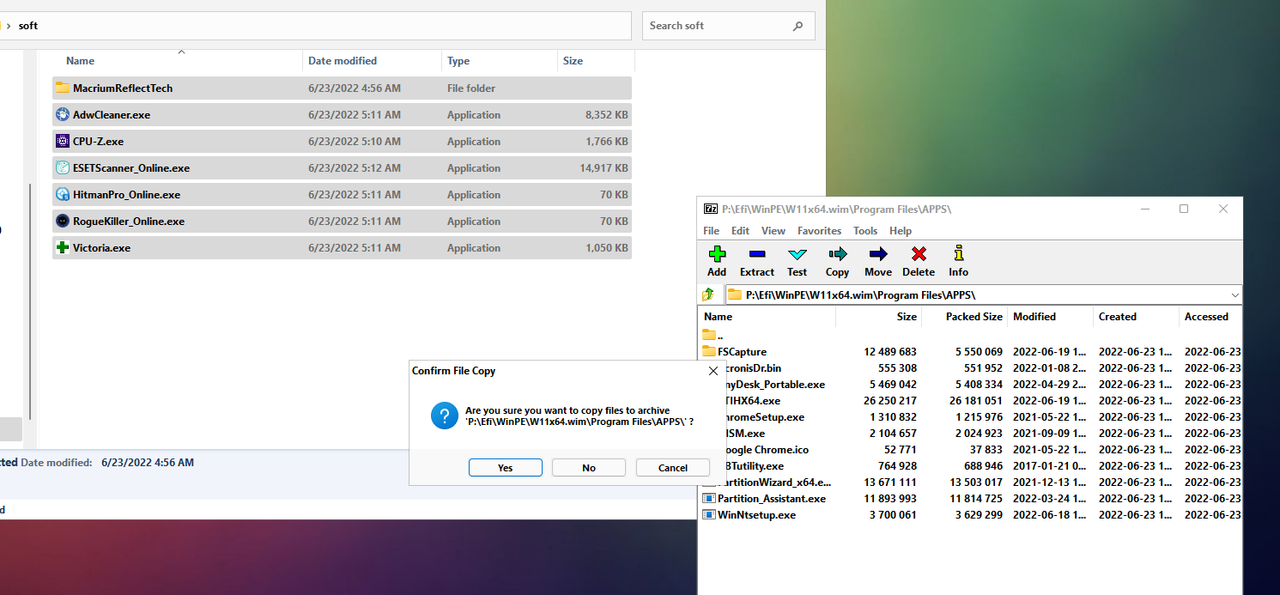Click the 14,917 KB size cell in Explorer
Viewport: 1280px width, 595px height.
604,168
